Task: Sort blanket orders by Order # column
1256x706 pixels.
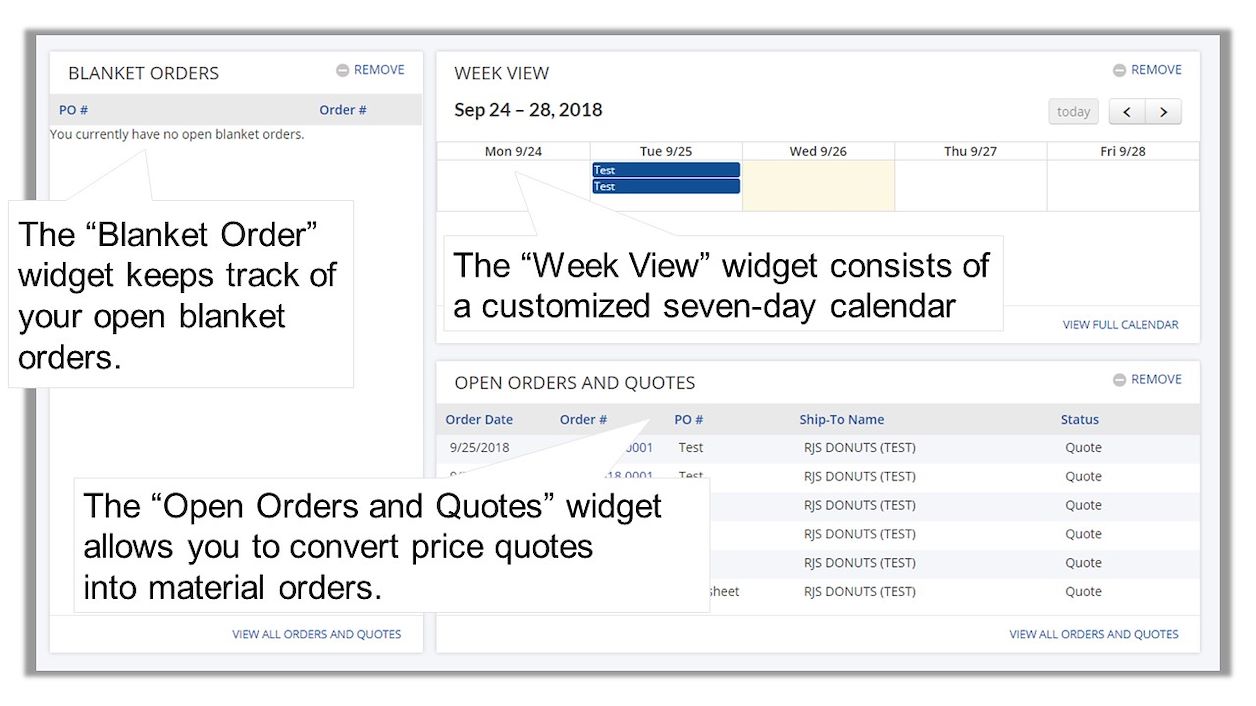Action: click(342, 110)
